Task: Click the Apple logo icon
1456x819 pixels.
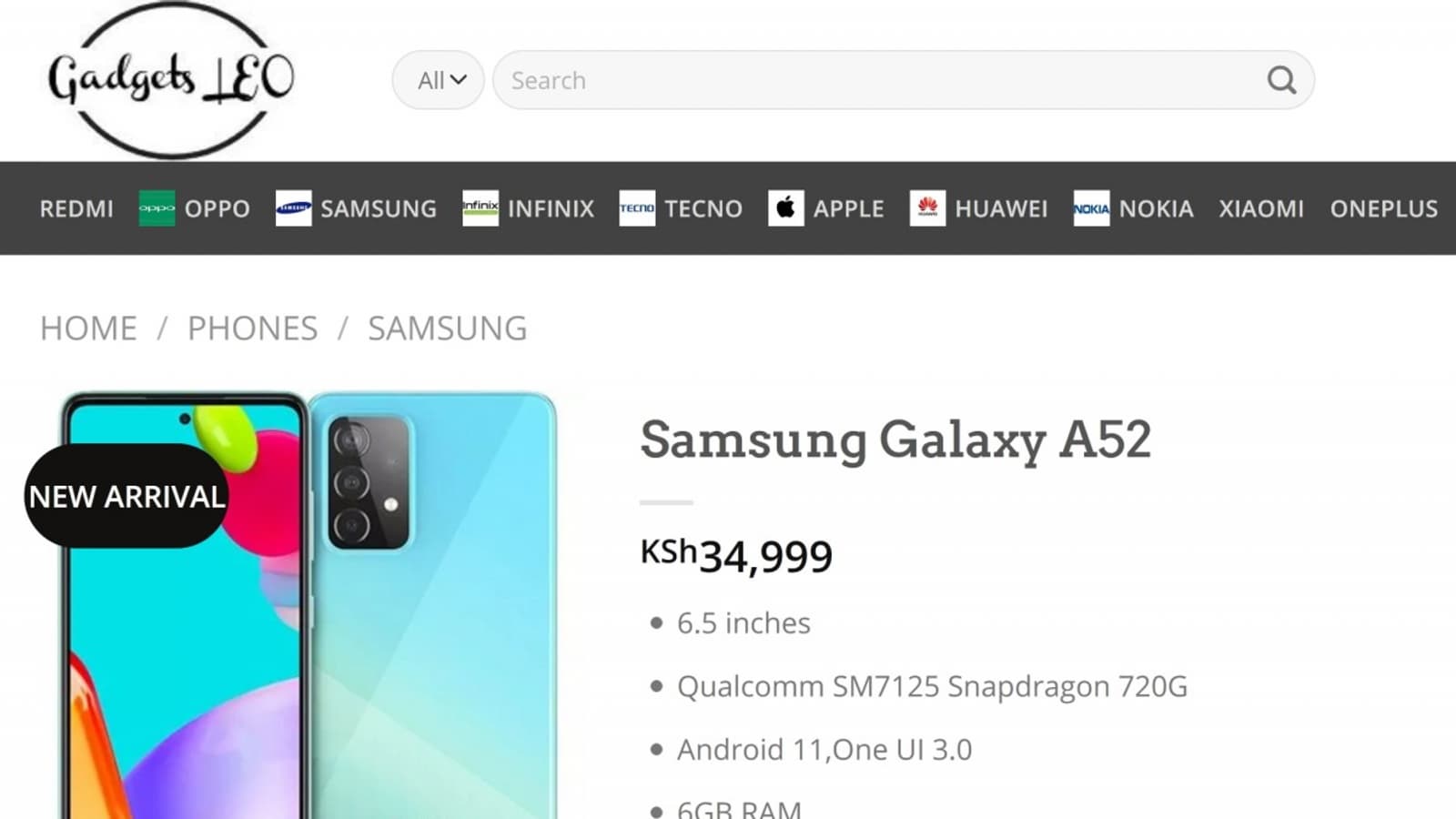Action: (785, 208)
